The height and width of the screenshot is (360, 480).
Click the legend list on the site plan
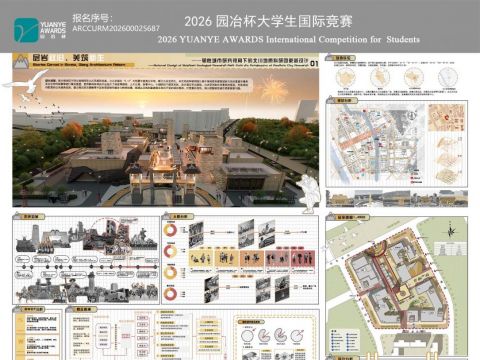point(344,341)
